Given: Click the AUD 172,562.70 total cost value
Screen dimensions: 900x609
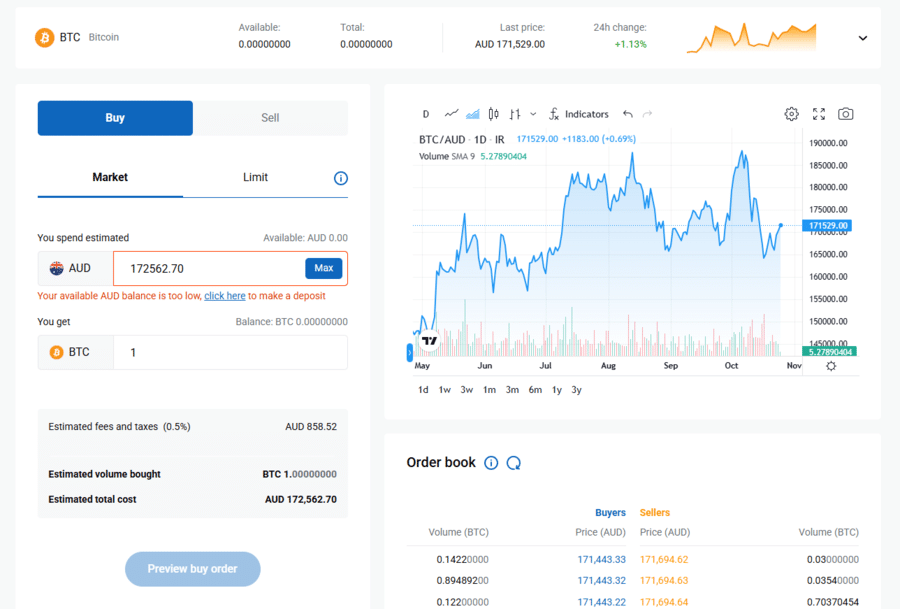Looking at the screenshot, I should [x=301, y=499].
